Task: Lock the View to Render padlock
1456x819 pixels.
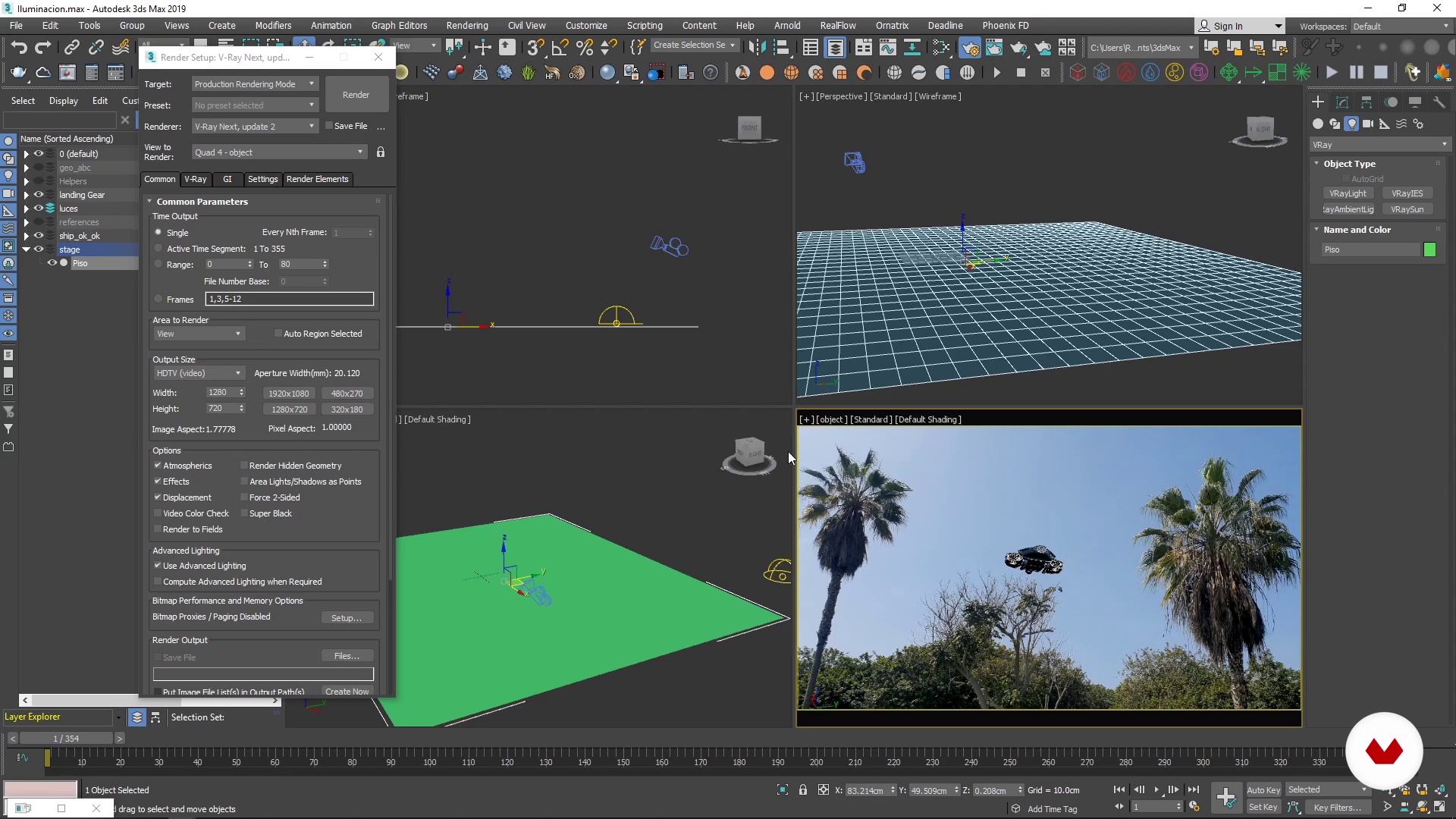Action: [381, 152]
